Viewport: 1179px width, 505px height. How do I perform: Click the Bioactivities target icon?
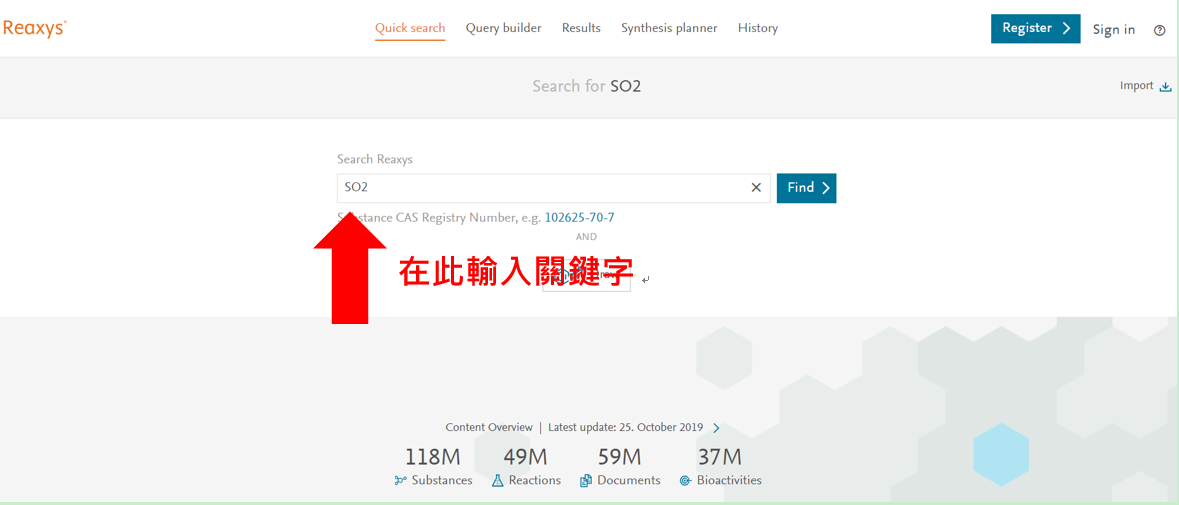click(684, 480)
